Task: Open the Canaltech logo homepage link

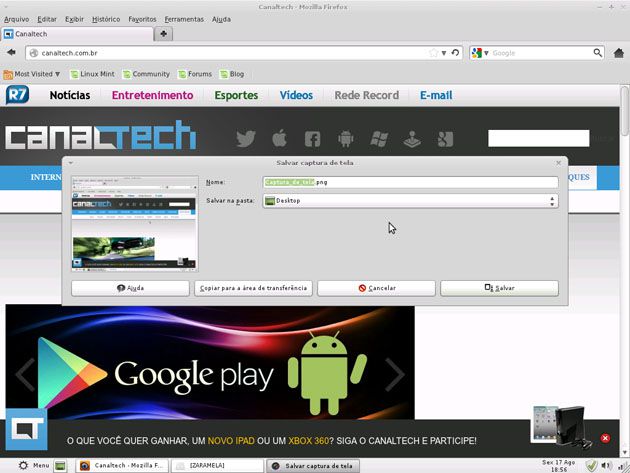Action: pyautogui.click(x=100, y=135)
